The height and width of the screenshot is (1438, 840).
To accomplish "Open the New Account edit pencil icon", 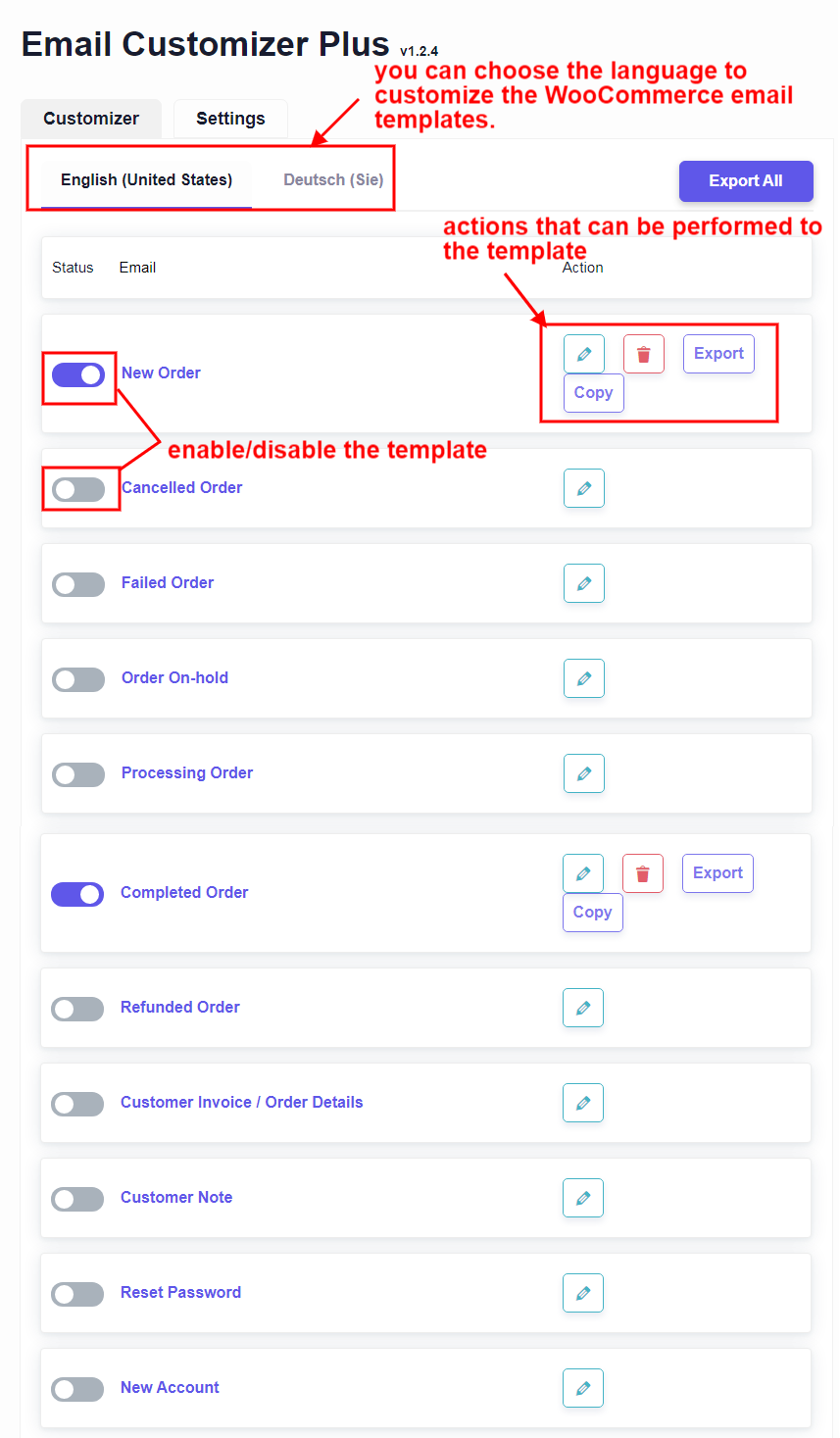I will pos(582,1387).
